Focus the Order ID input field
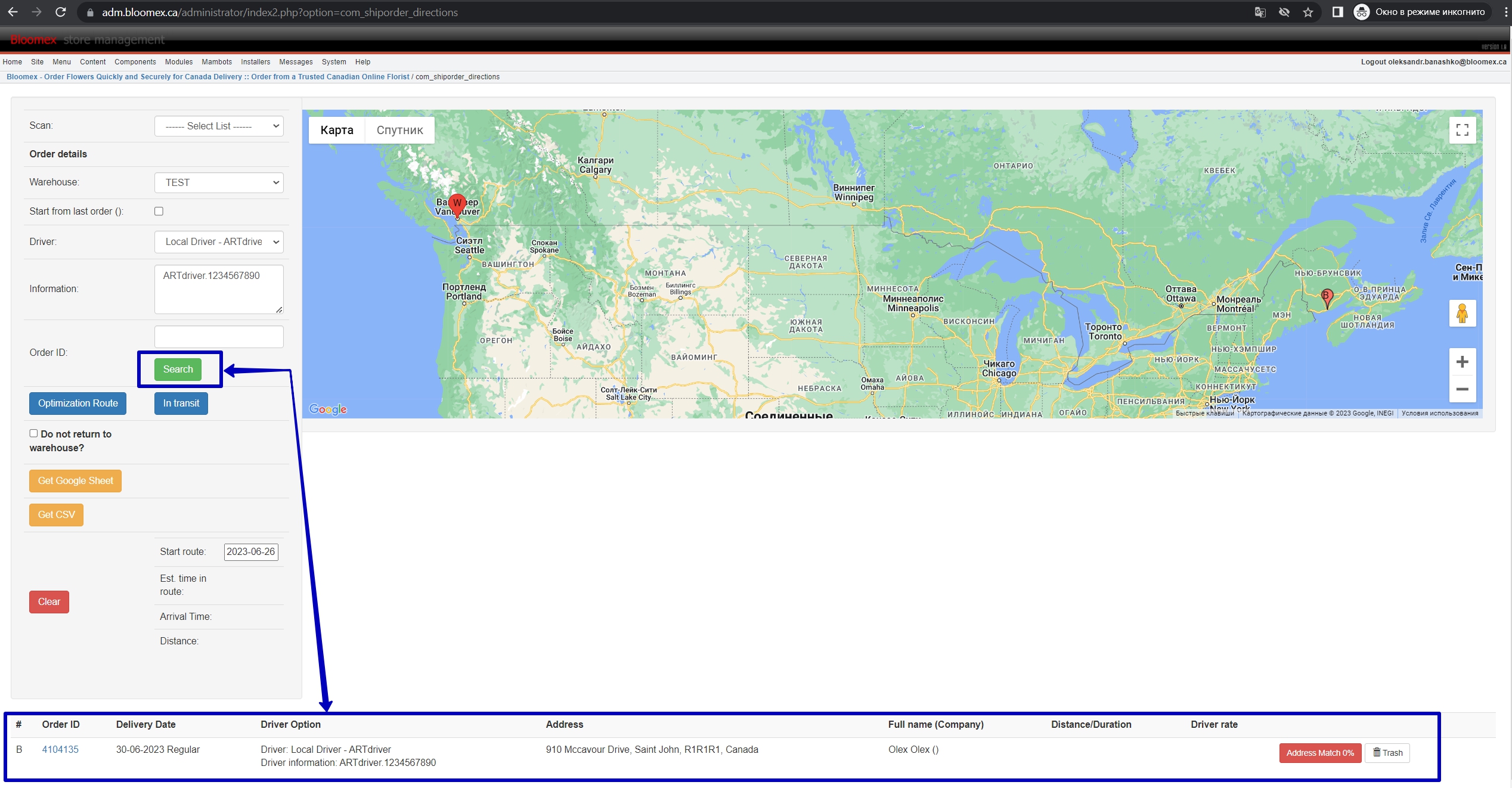 pos(219,337)
